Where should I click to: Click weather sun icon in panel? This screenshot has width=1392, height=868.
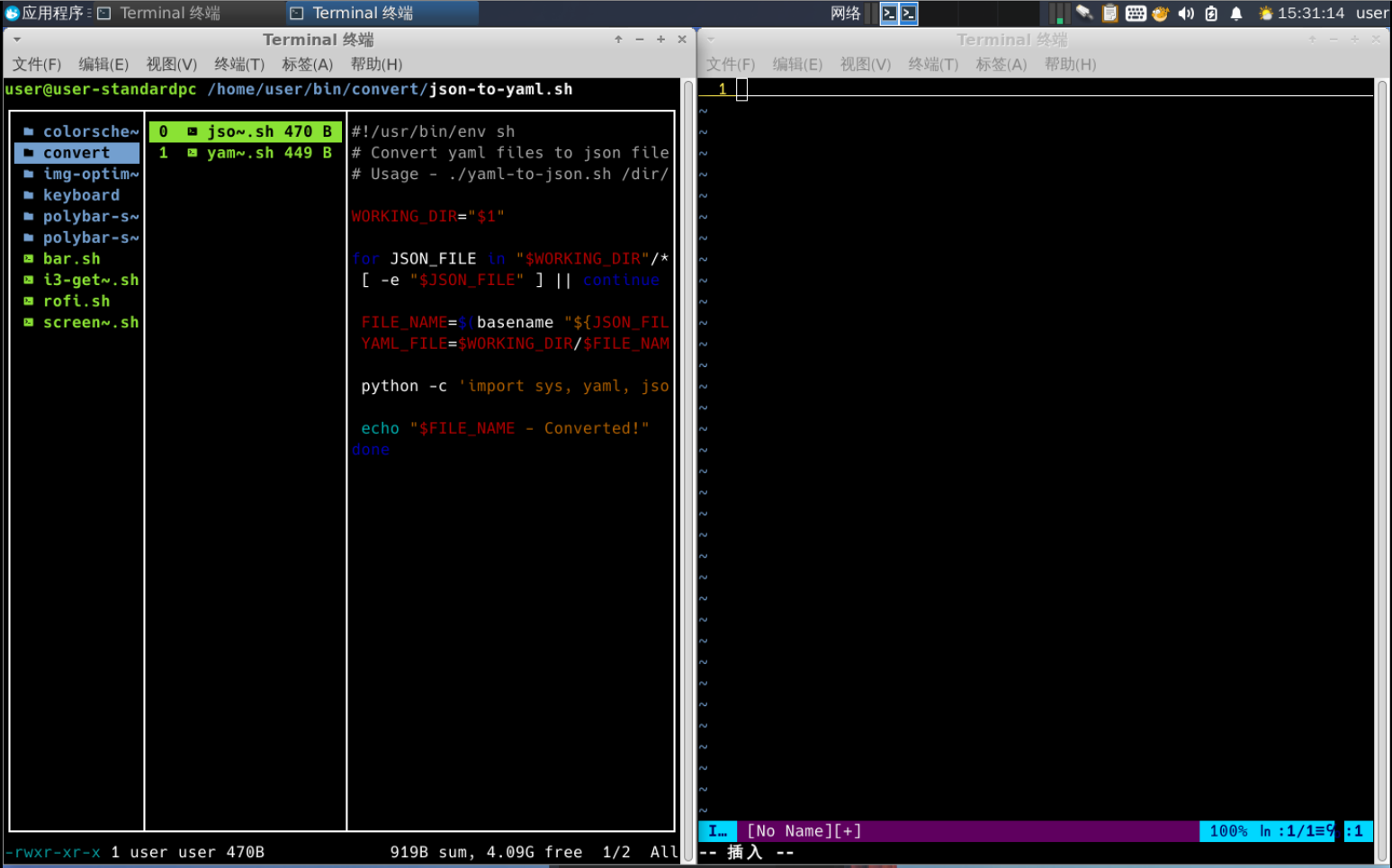1266,13
